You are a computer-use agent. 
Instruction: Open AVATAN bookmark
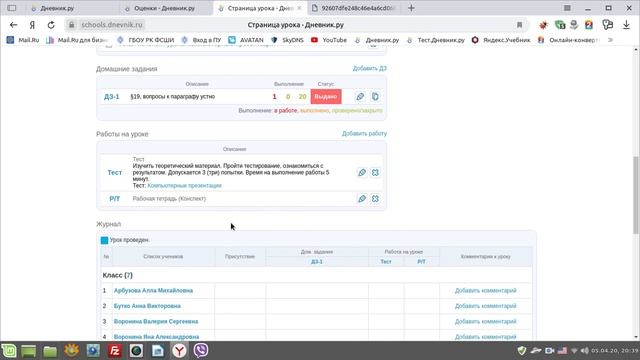click(246, 40)
